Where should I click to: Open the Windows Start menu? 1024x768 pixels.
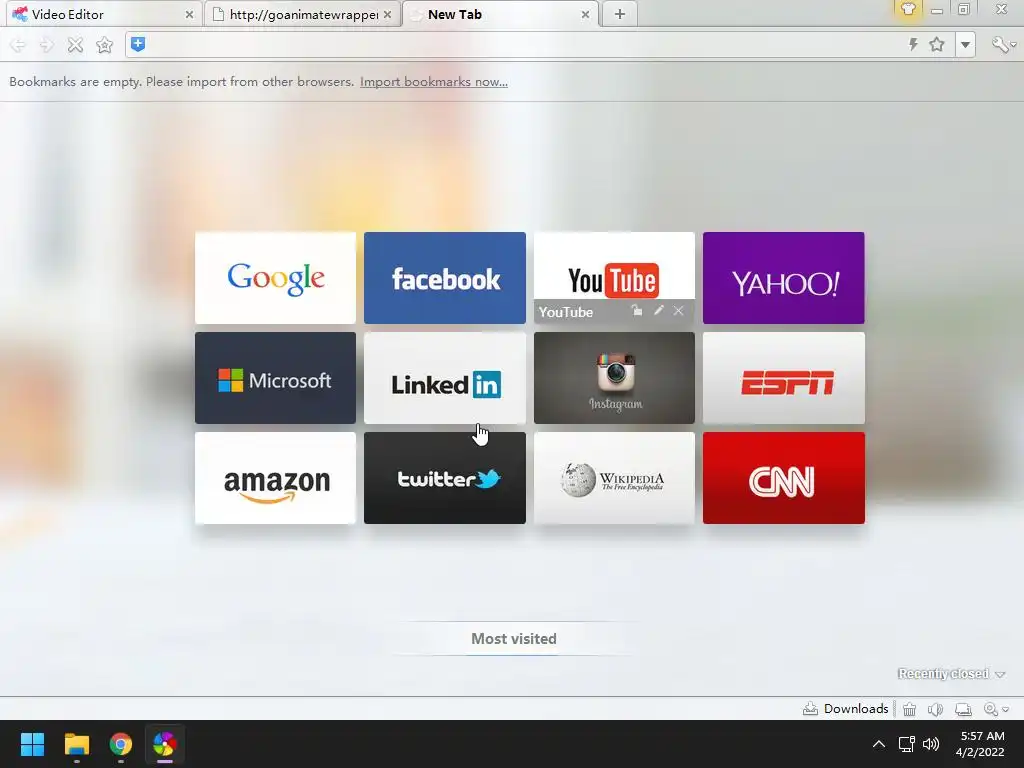click(x=32, y=744)
